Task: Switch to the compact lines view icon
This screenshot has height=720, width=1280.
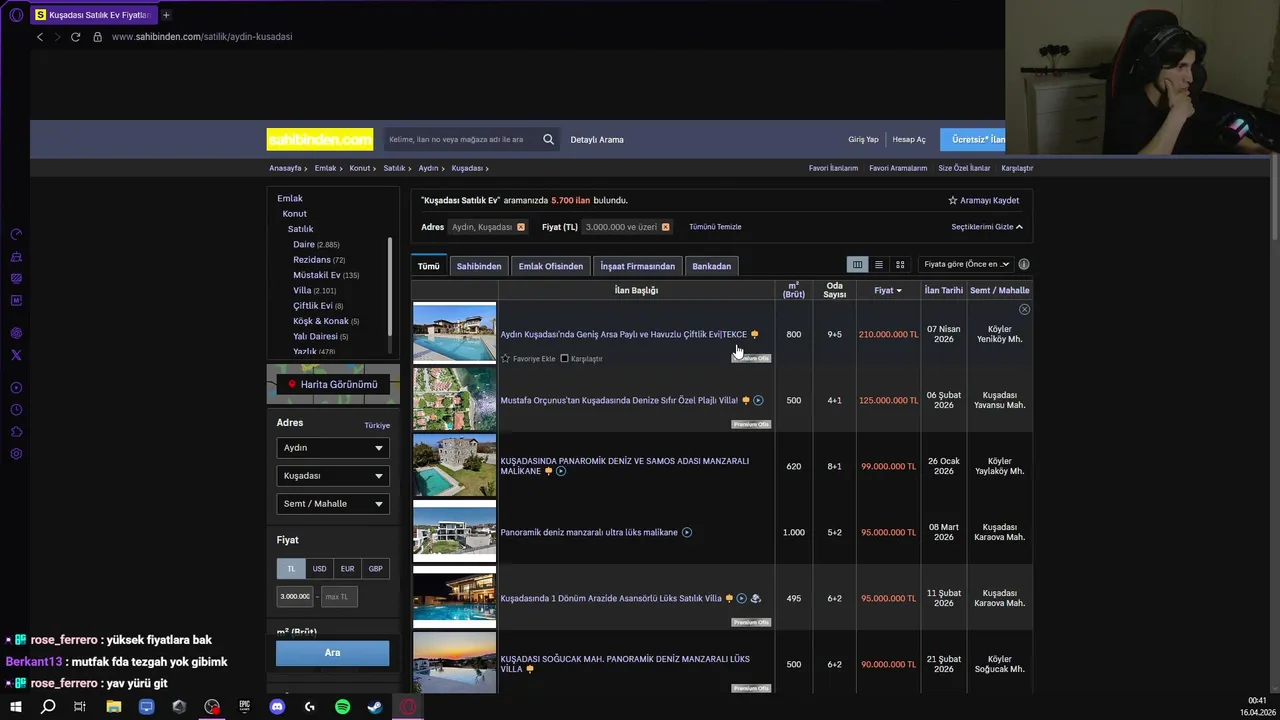Action: click(878, 264)
